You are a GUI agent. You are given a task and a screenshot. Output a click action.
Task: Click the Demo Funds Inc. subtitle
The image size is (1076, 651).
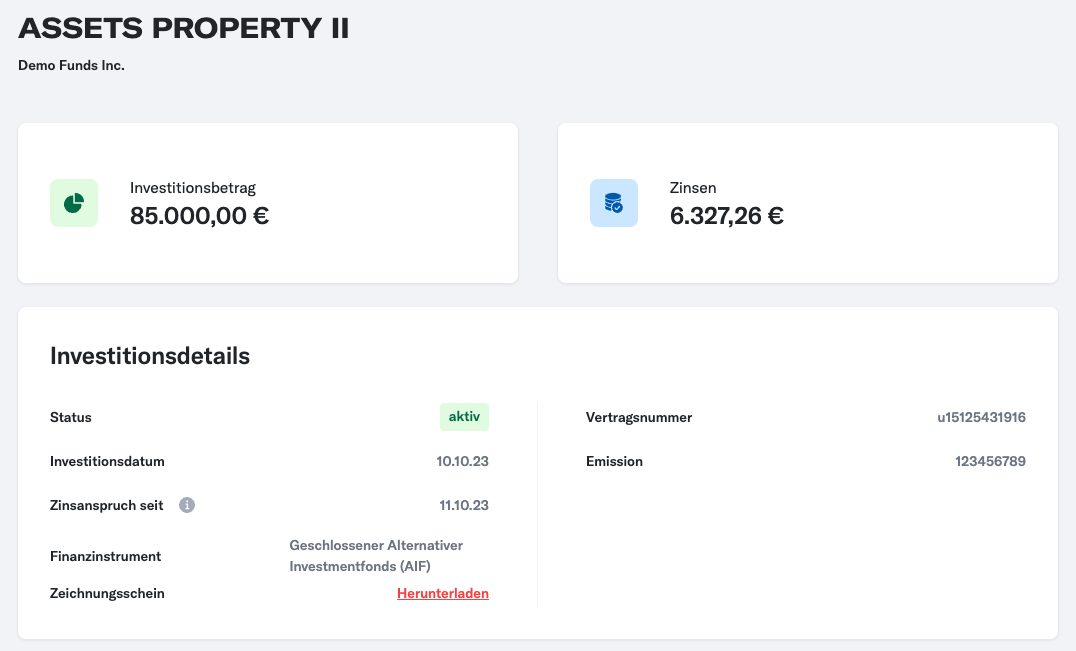click(x=71, y=66)
